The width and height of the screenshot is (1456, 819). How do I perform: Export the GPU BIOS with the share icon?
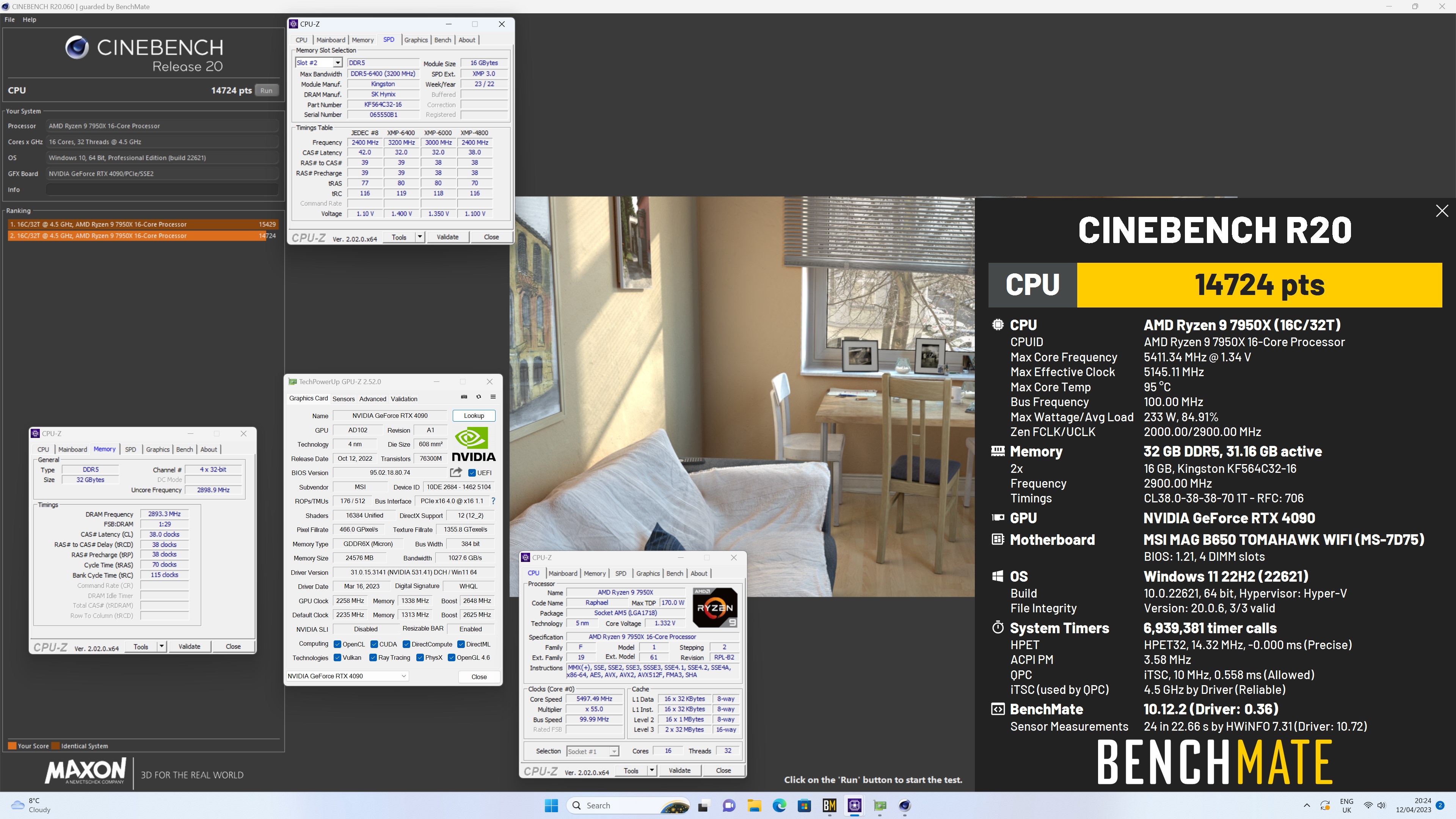[x=455, y=472]
